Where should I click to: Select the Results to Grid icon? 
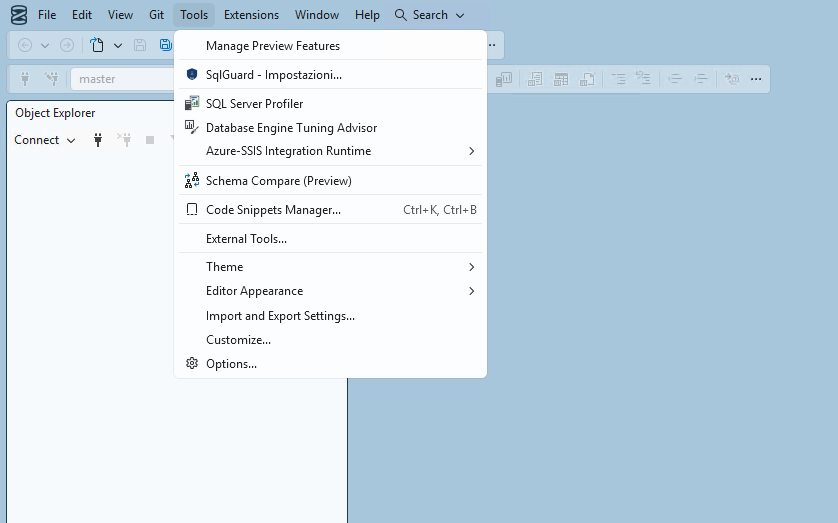(561, 80)
